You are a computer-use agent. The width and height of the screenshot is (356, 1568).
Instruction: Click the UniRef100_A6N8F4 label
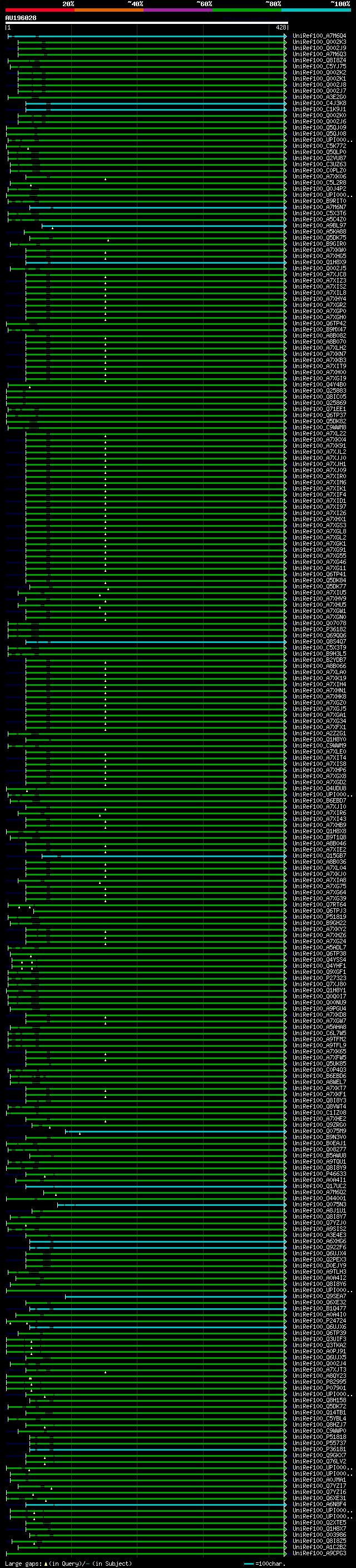[x=319, y=1504]
